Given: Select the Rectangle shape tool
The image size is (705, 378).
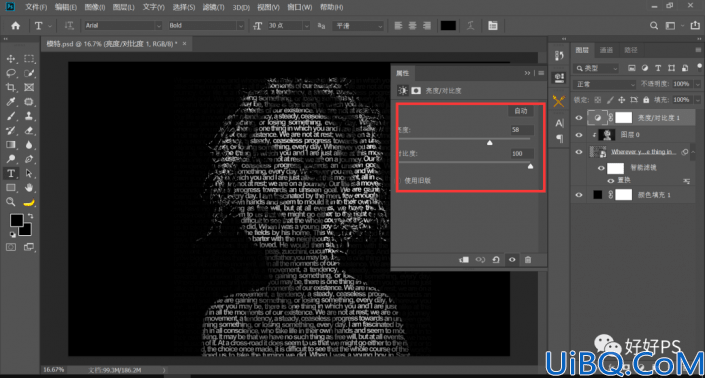Looking at the screenshot, I should 11,188.
